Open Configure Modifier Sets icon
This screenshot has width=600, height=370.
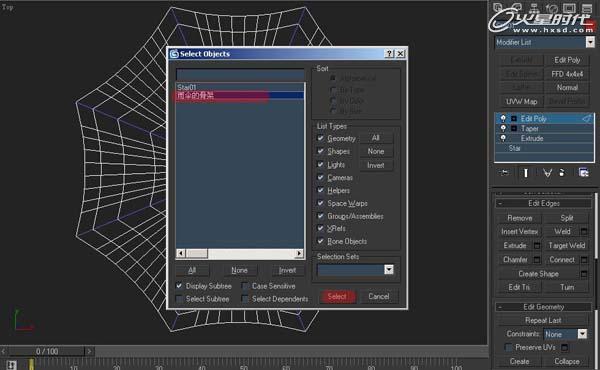(x=584, y=173)
